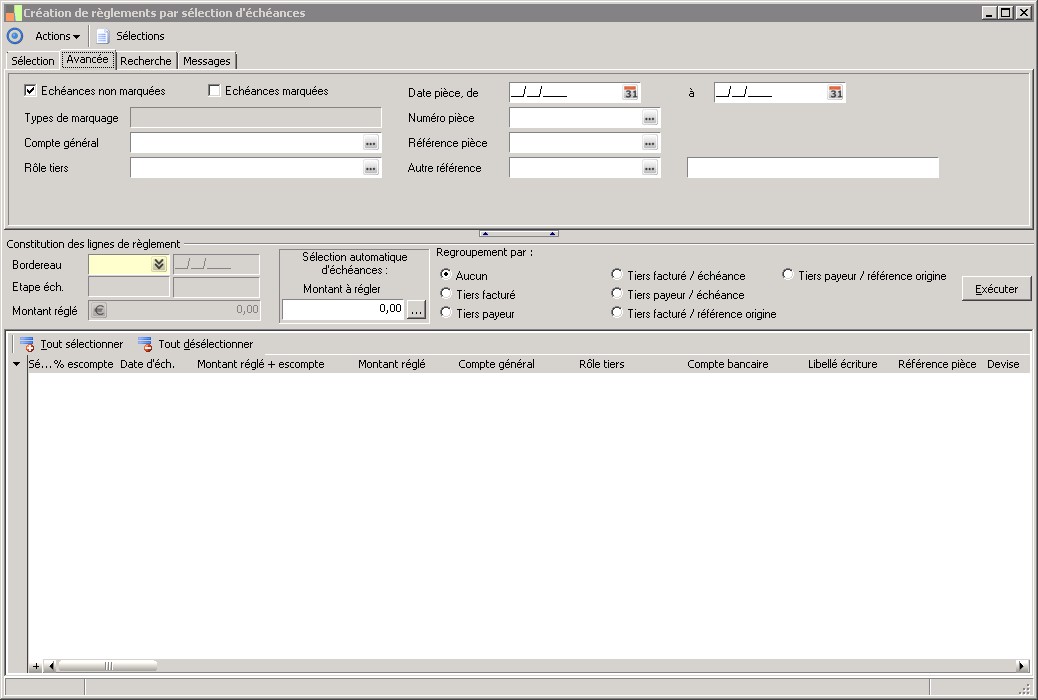Open the Actions dropdown menu
1038x700 pixels.
tap(57, 36)
